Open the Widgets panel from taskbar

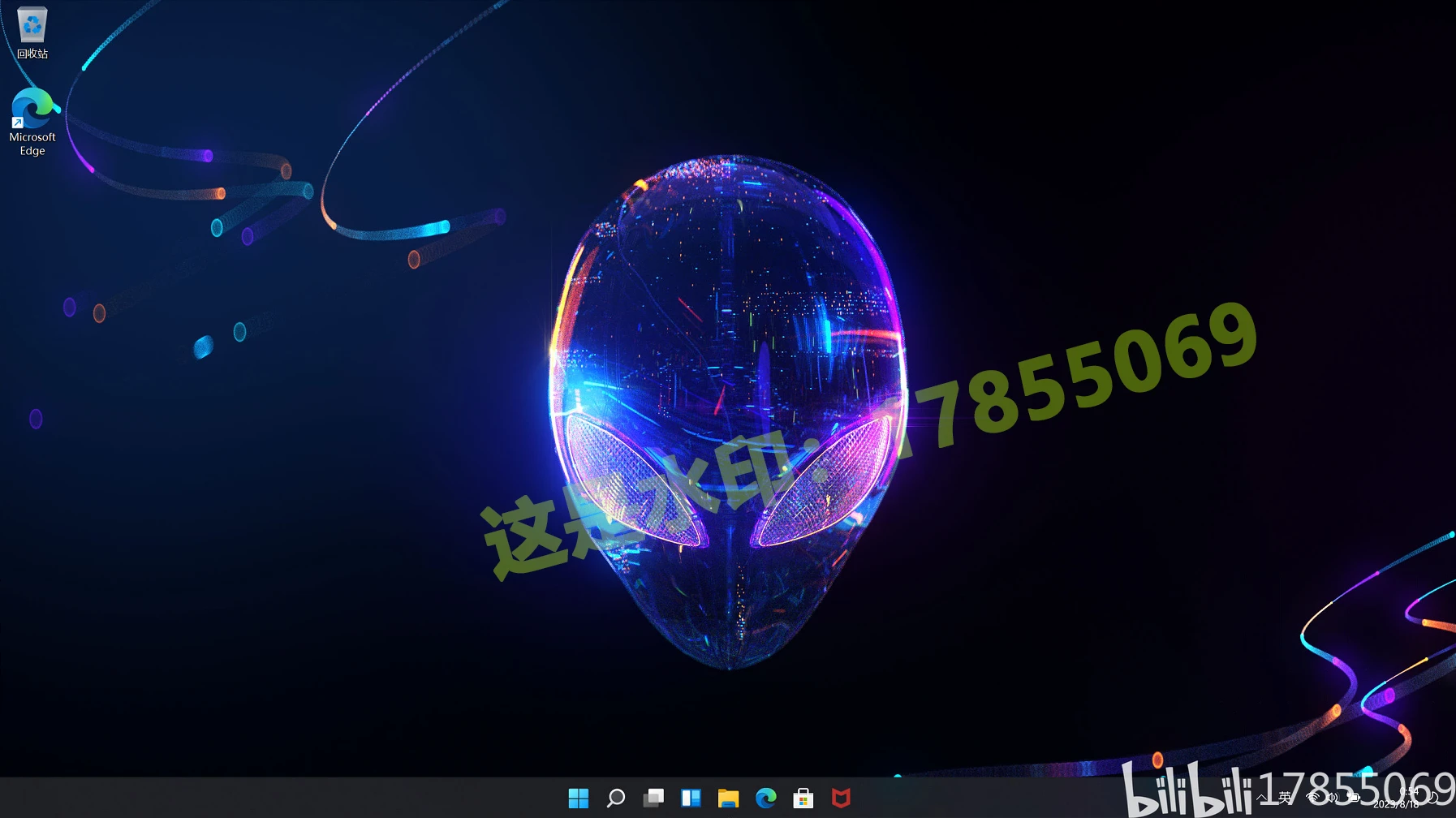click(x=691, y=799)
